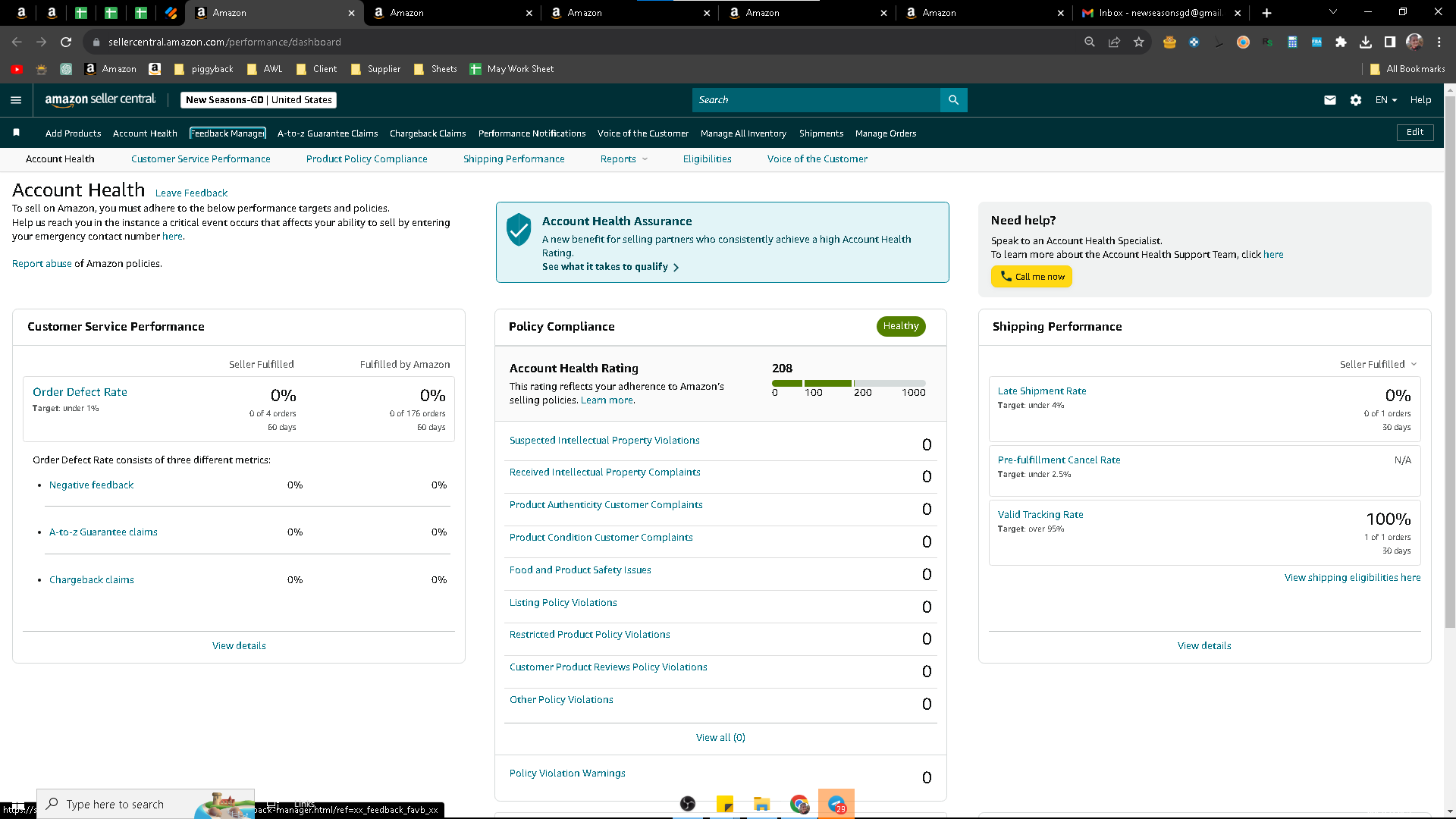
Task: Open the Seller Central settings gear
Action: point(1356,100)
